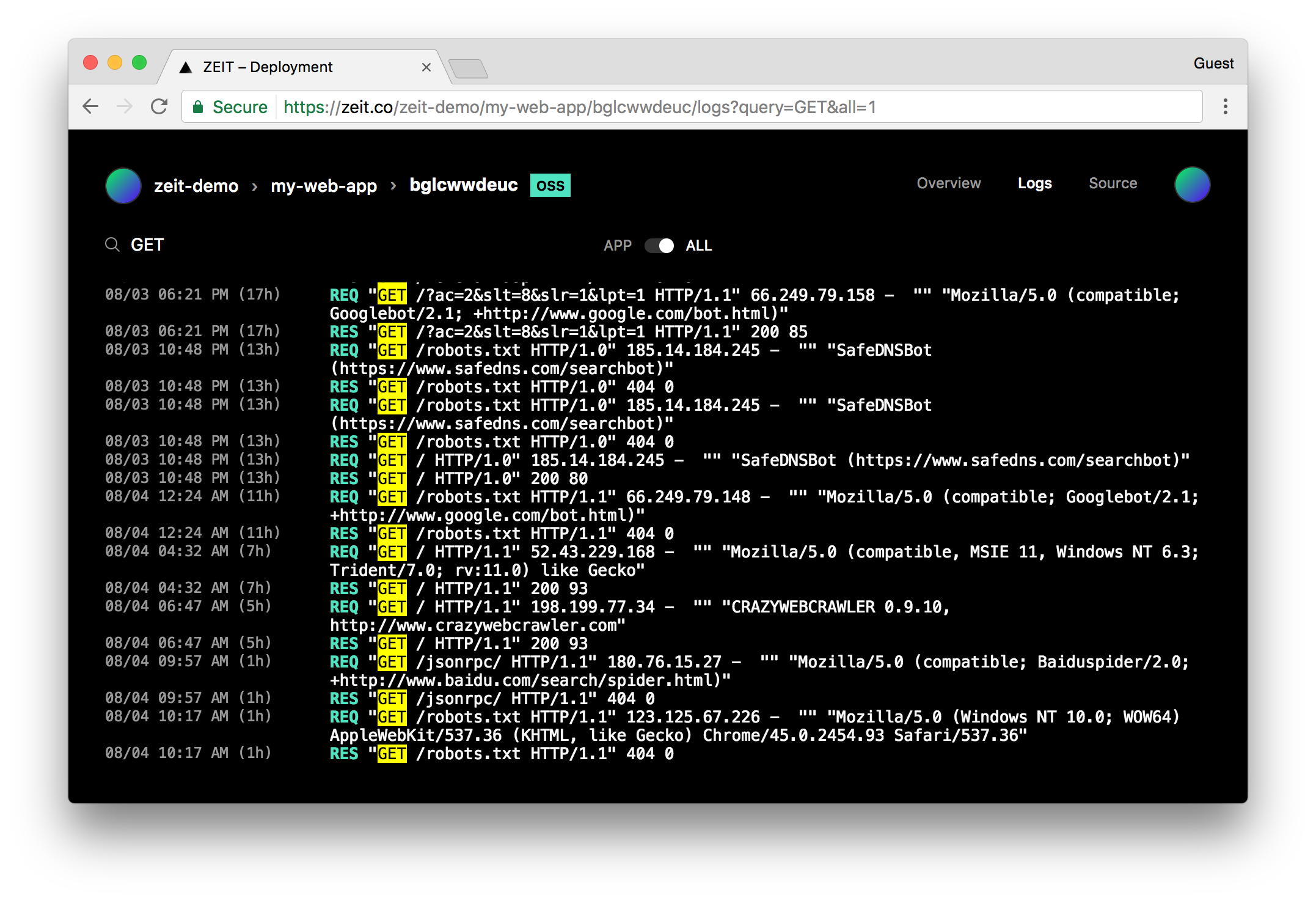Click the CRAZYWEBCRAWLER REQ line from 198.199.77.34

tap(640, 607)
